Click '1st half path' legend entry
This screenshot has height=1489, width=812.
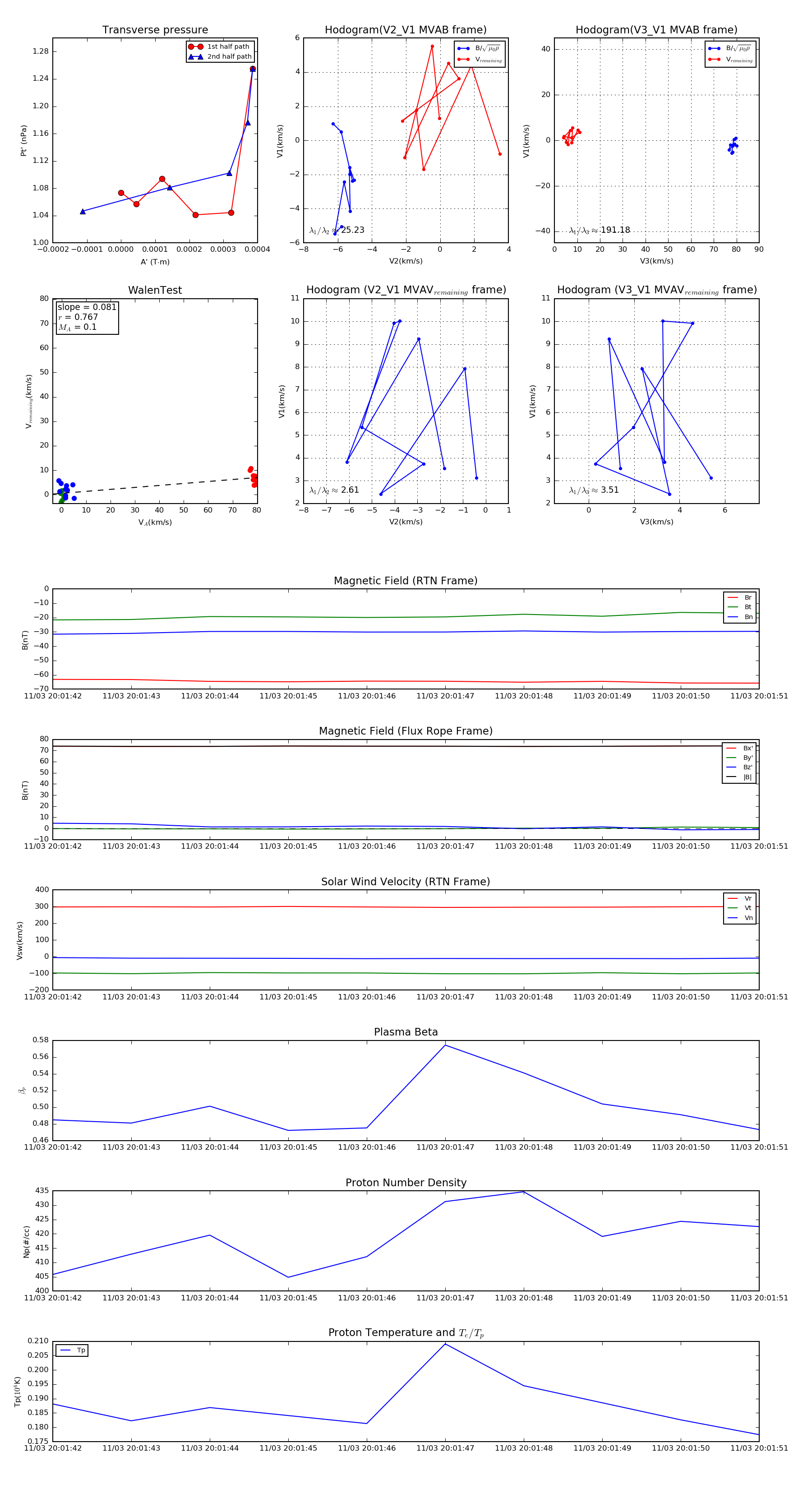tap(220, 47)
